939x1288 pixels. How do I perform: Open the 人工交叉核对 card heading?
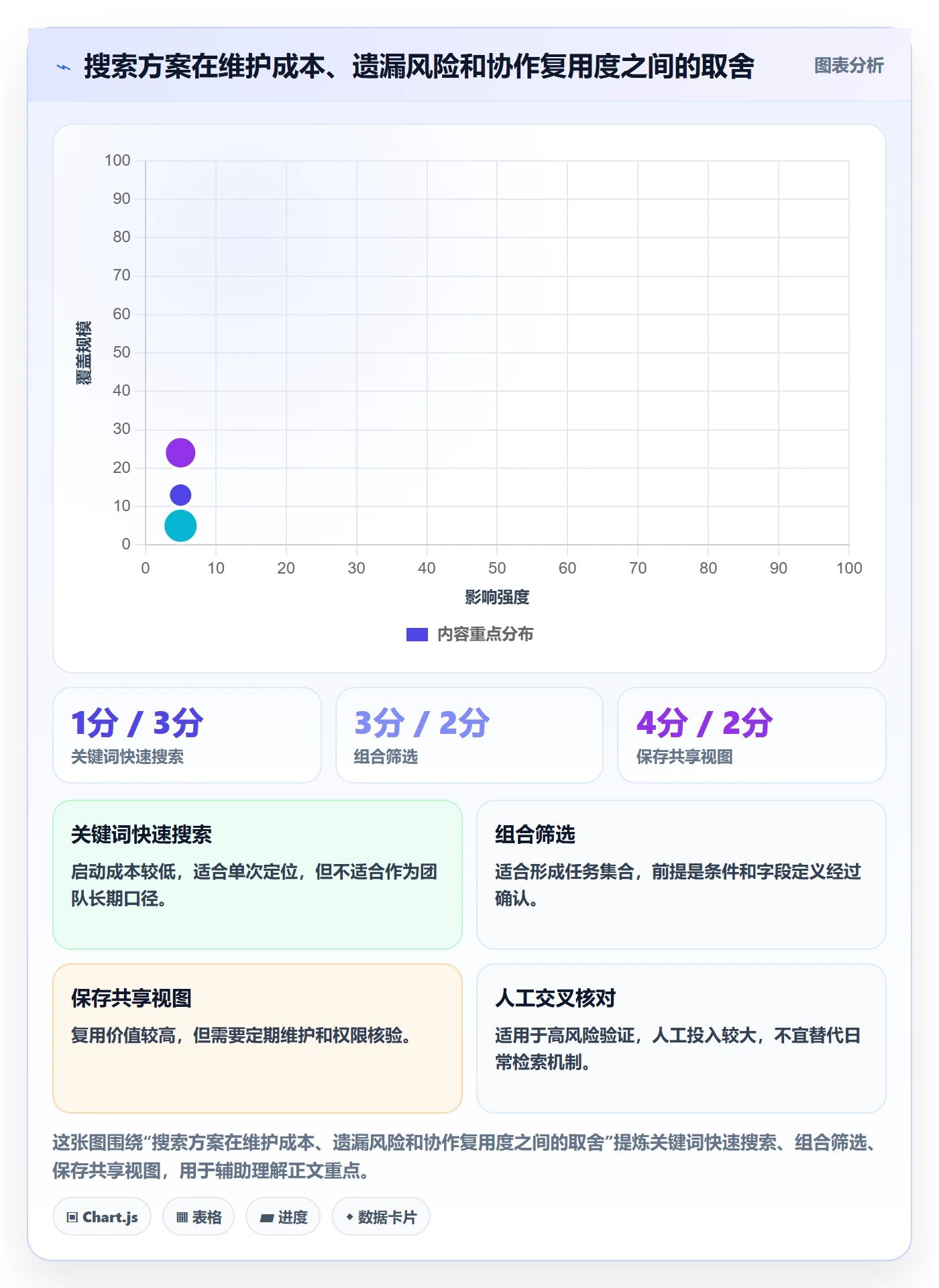[555, 998]
